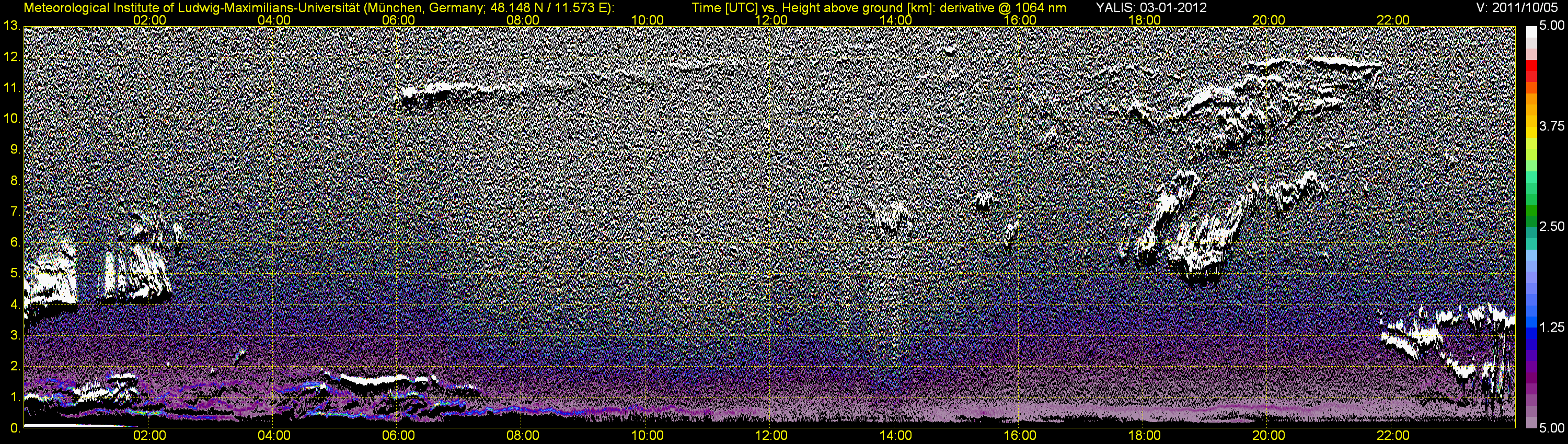Click the 8 km height axis label

pyautogui.click(x=15, y=181)
